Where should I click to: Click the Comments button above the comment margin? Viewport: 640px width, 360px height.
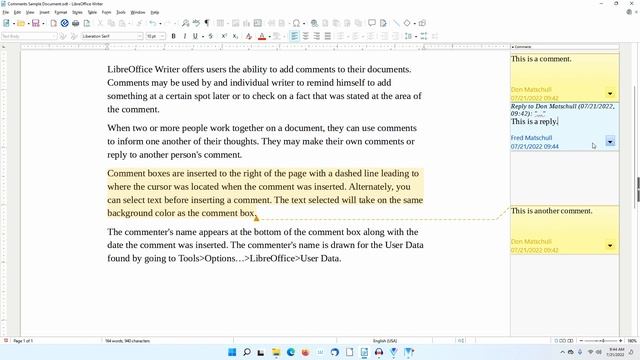(565, 47)
